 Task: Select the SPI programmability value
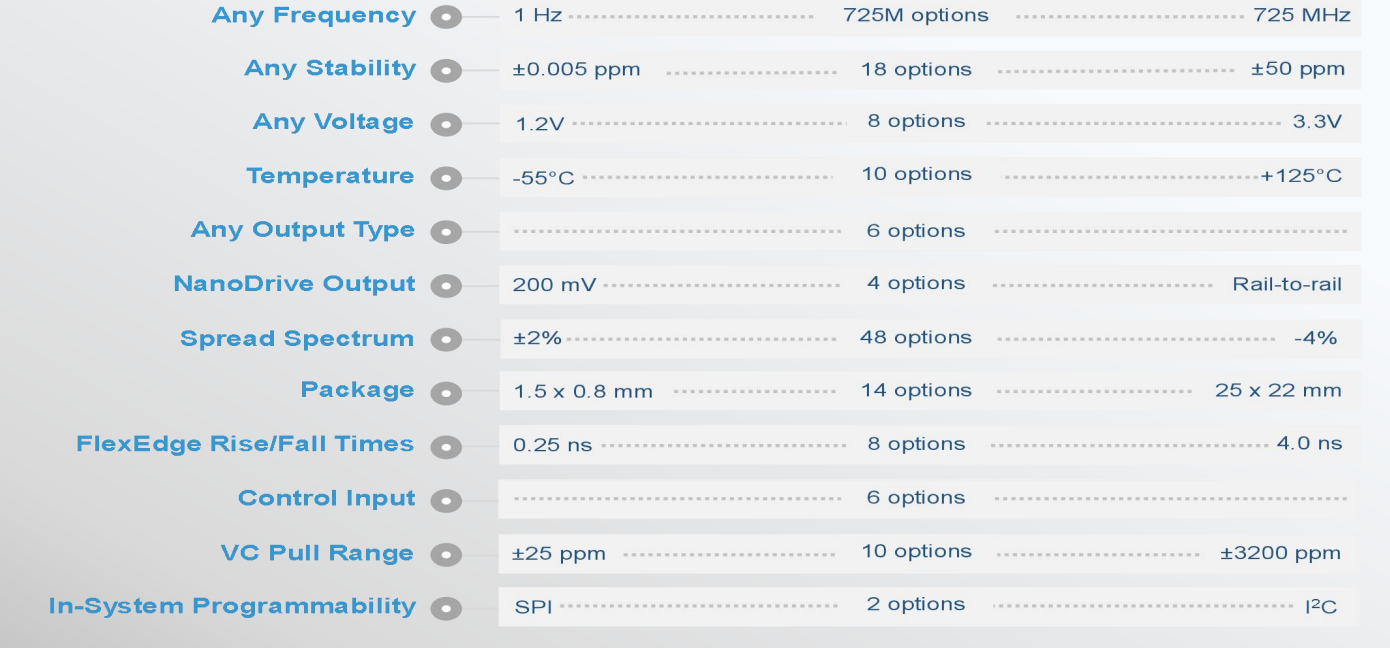click(x=533, y=607)
